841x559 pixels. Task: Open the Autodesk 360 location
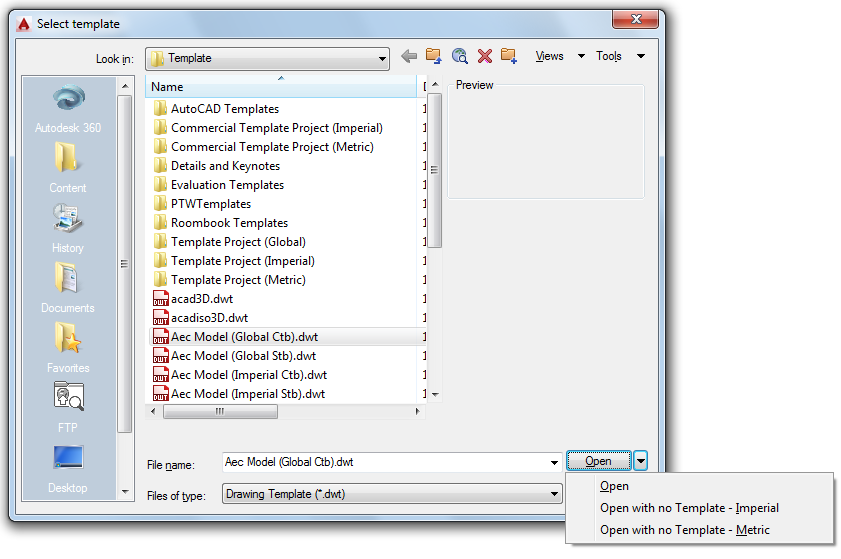click(x=68, y=109)
